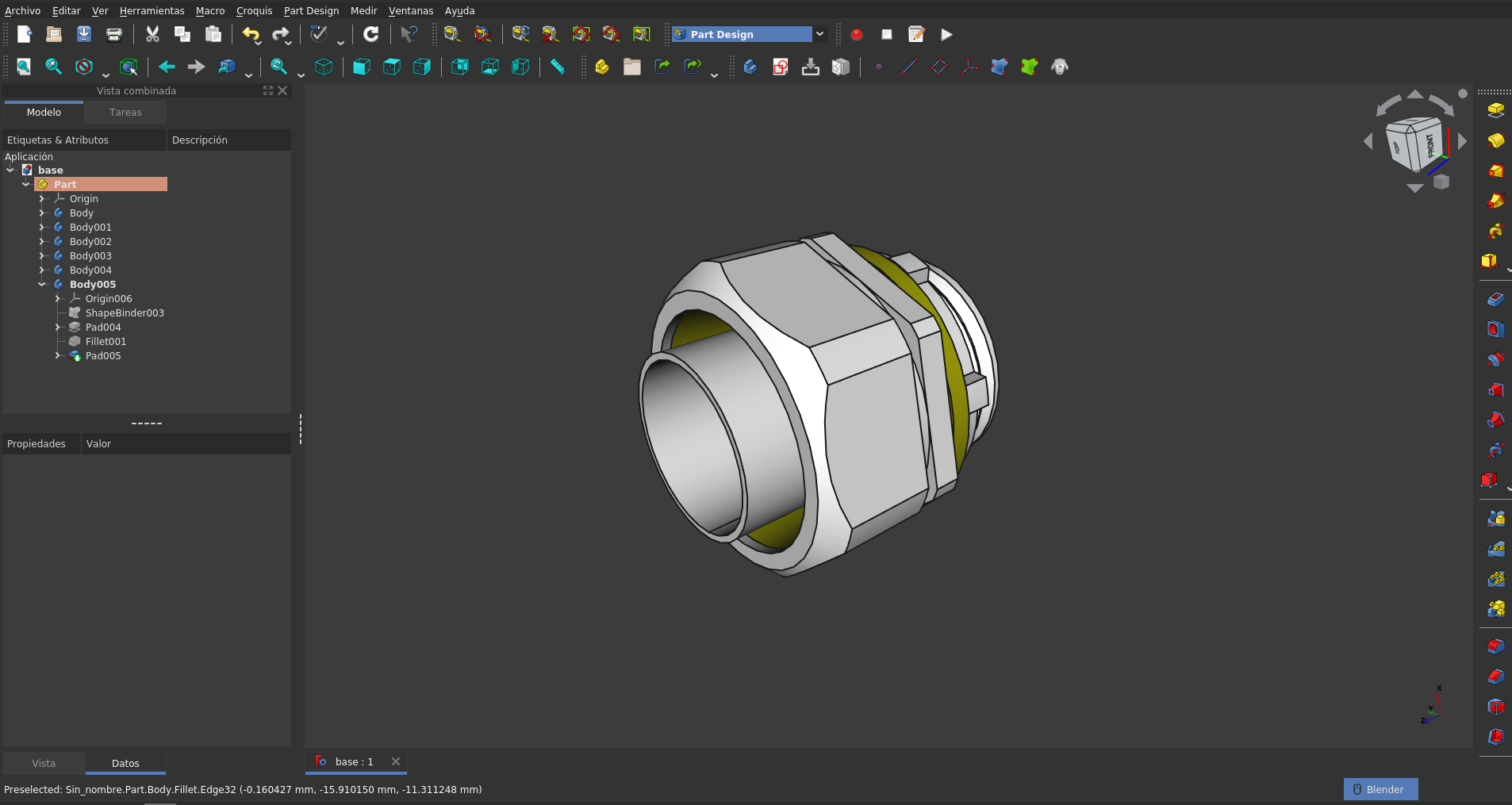Collapse the Body005 tree node
The width and height of the screenshot is (1512, 805).
(x=42, y=285)
